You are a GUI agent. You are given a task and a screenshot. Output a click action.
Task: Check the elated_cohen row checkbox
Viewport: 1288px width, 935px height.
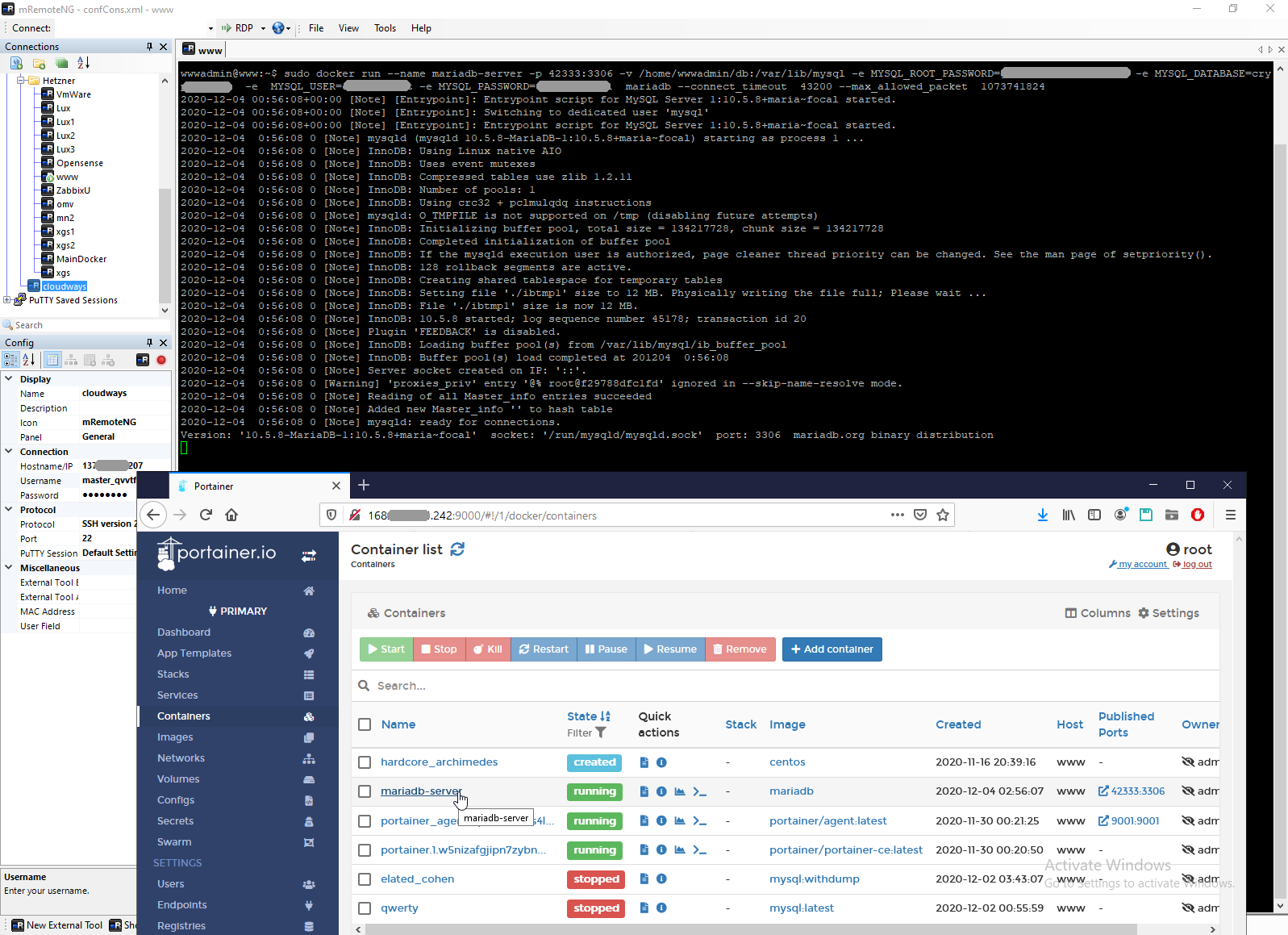(x=365, y=879)
